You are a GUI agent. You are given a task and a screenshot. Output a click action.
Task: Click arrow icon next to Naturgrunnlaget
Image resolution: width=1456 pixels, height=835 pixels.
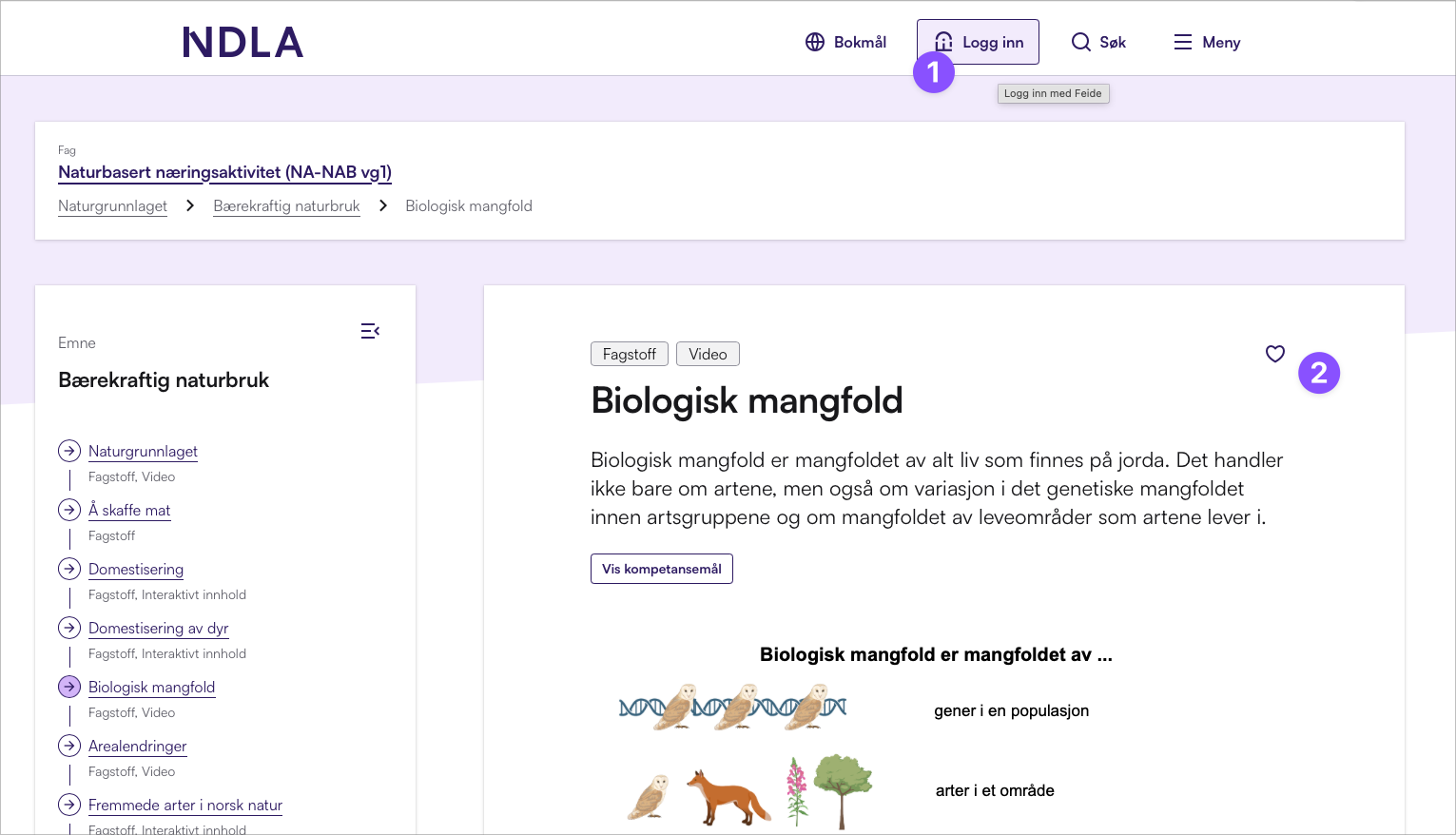69,451
